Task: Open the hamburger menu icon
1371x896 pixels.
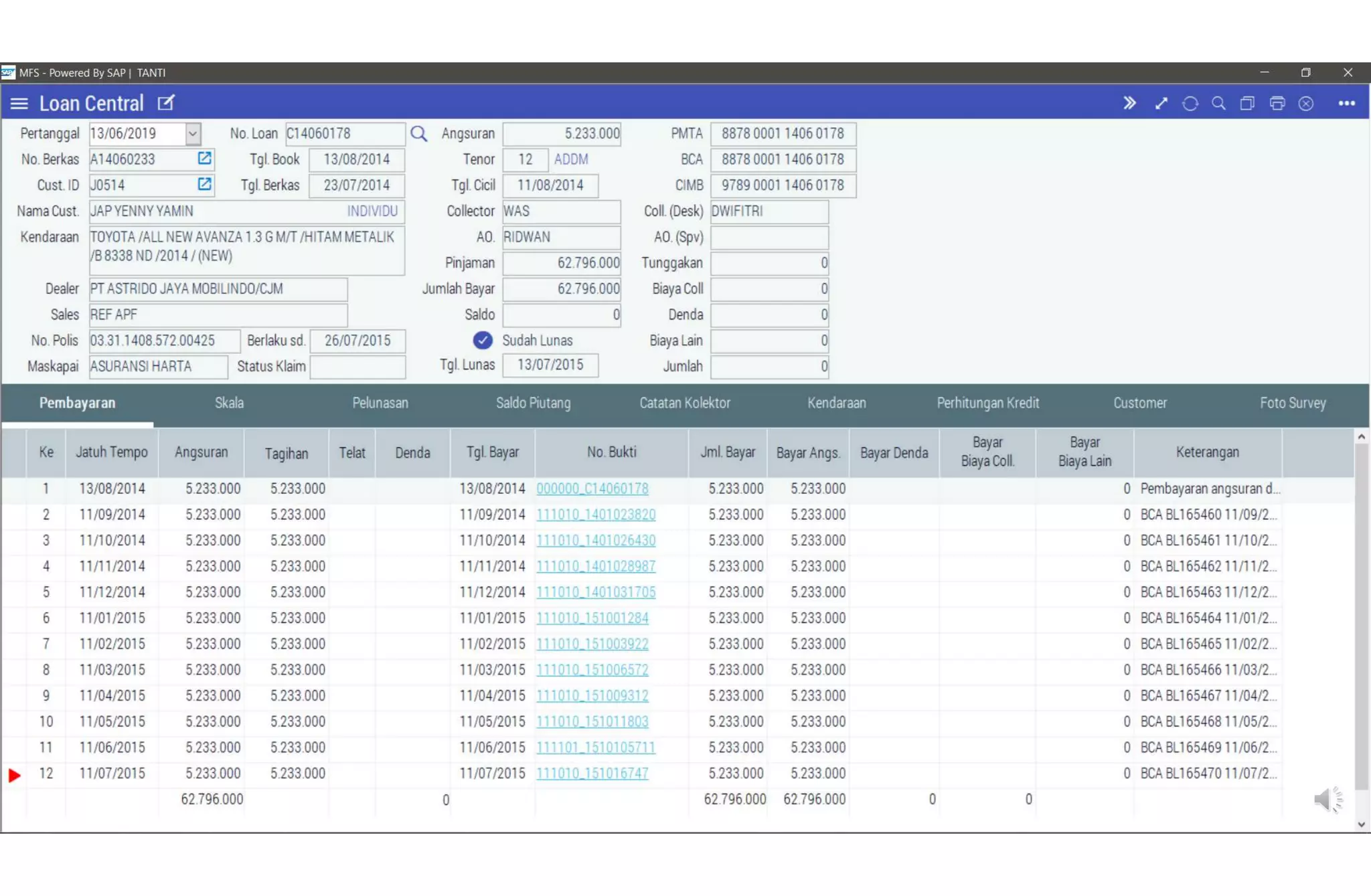Action: coord(19,104)
